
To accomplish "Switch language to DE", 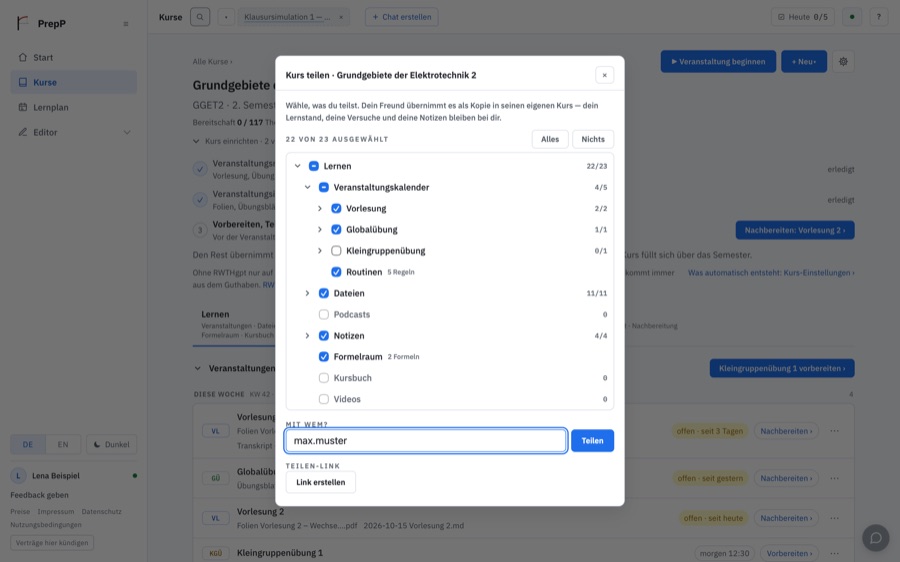I will [x=28, y=444].
